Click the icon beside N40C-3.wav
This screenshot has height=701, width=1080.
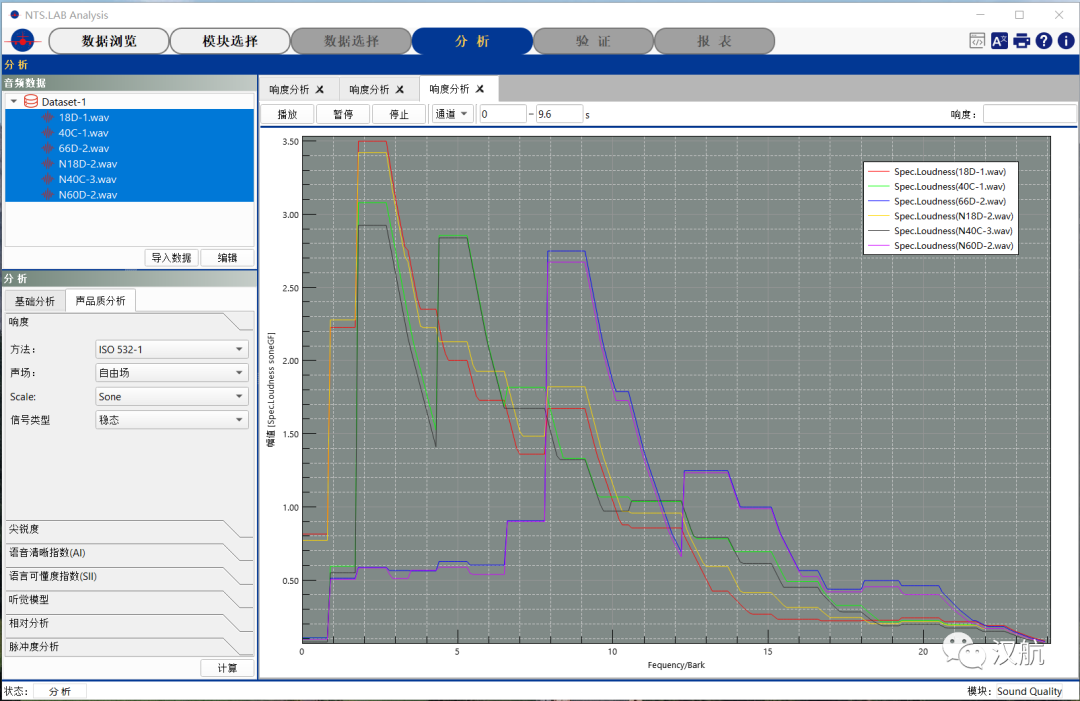48,179
